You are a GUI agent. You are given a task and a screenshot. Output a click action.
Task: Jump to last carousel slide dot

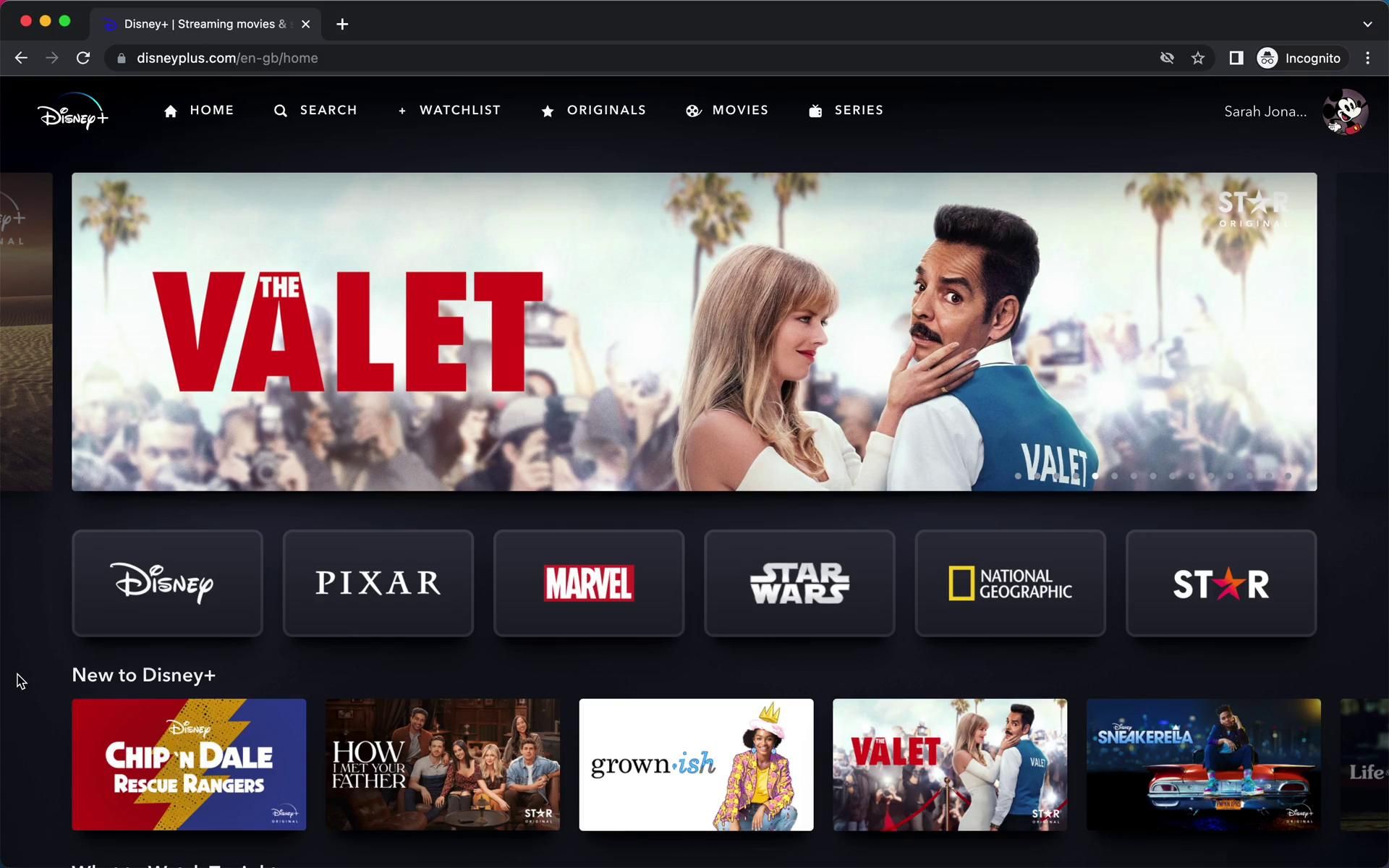(x=1288, y=476)
